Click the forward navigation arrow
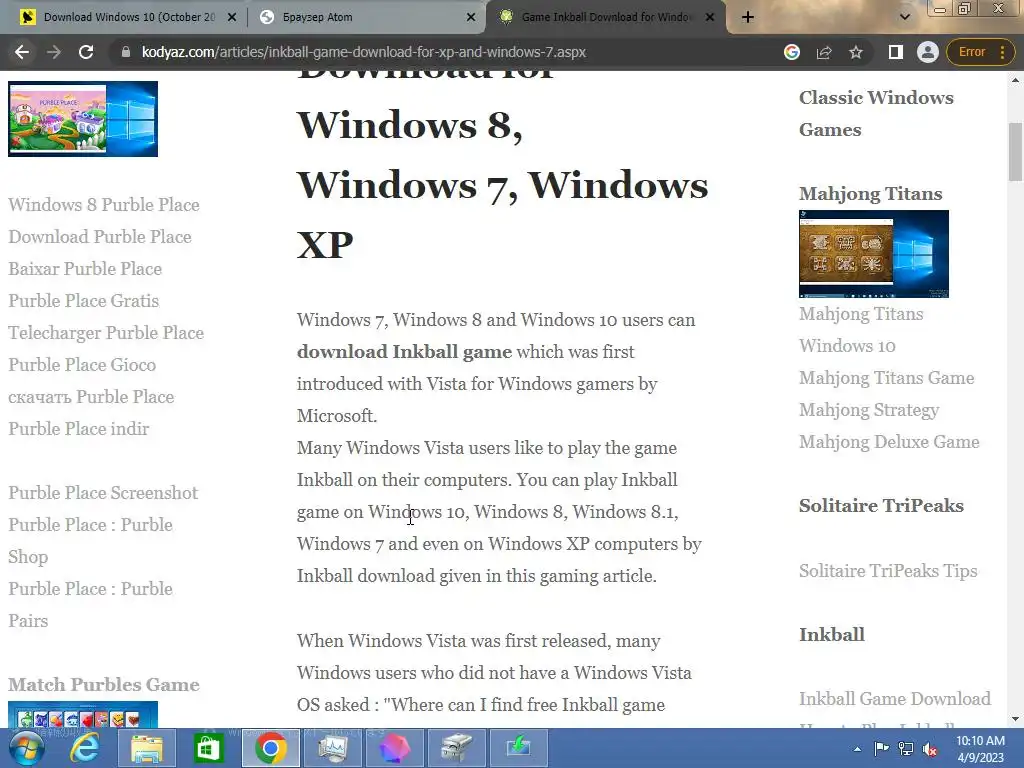This screenshot has height=768, width=1024. pos(54,52)
